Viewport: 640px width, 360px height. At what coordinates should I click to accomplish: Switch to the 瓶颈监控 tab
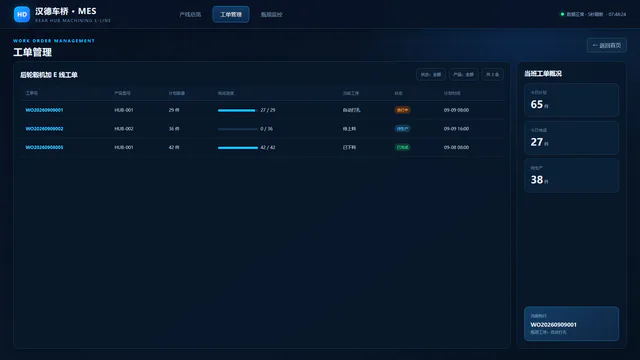pyautogui.click(x=271, y=14)
